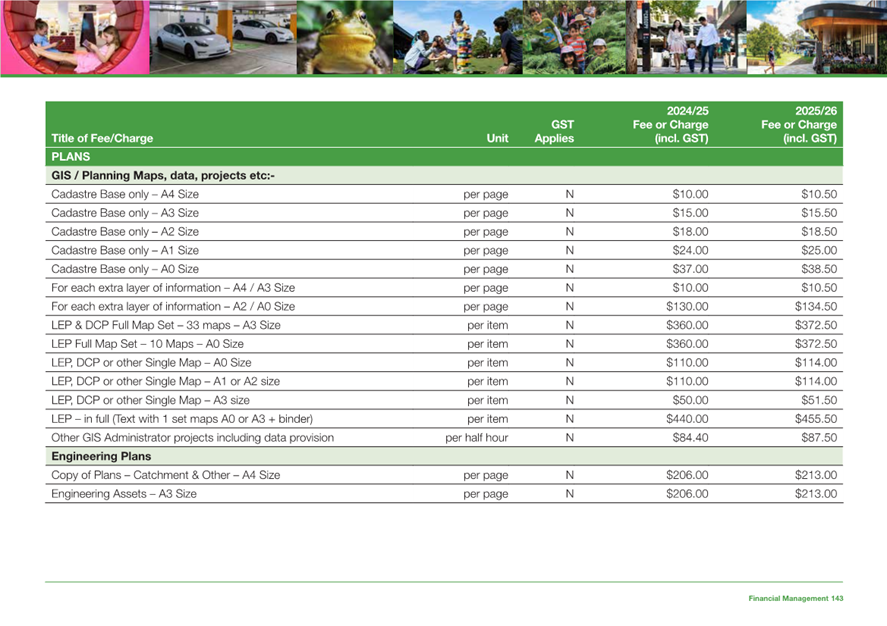Click 'Financial Management 143' page footer
The image size is (887, 626).
click(795, 598)
